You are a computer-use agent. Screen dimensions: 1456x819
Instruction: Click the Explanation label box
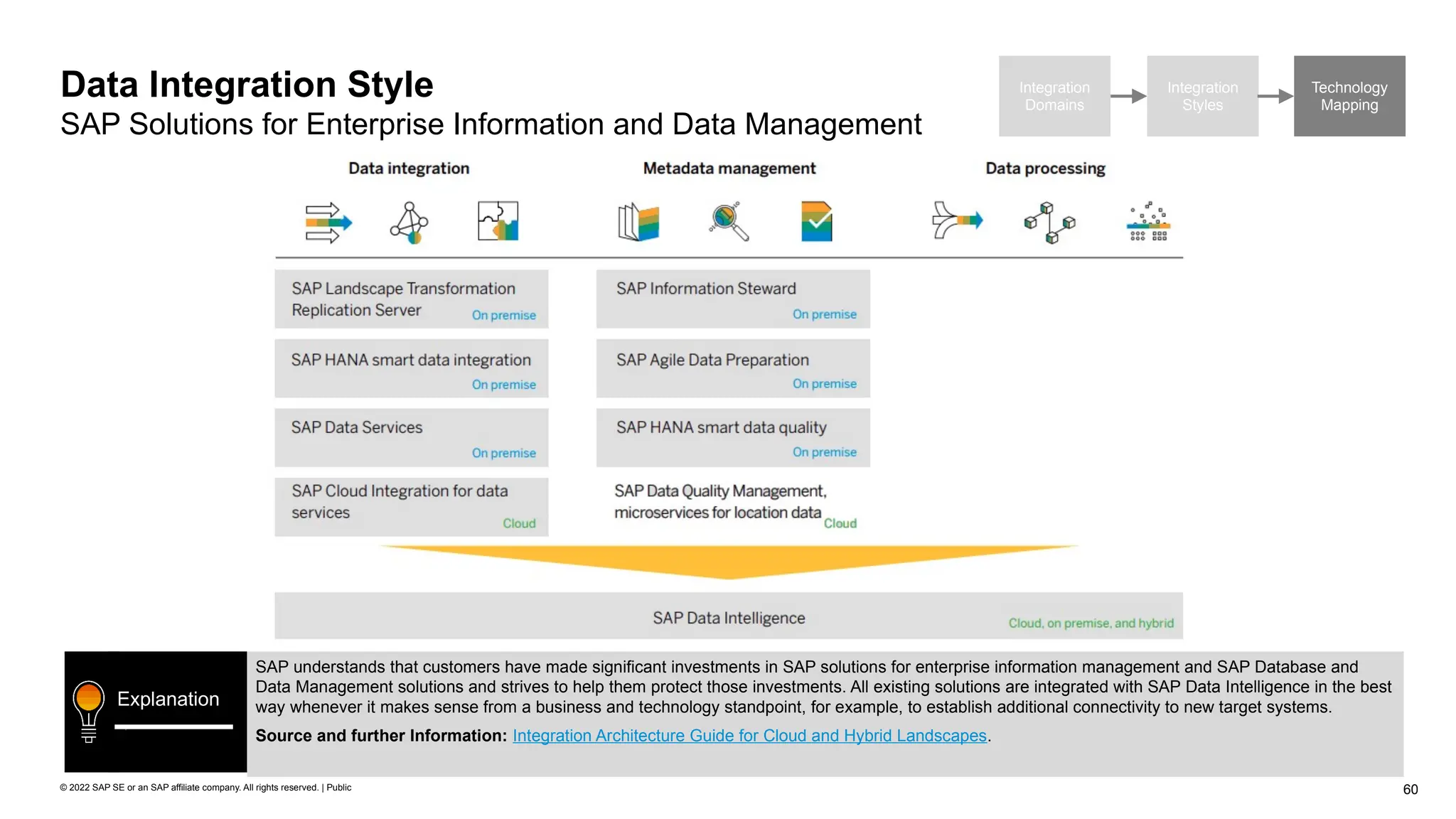point(156,712)
